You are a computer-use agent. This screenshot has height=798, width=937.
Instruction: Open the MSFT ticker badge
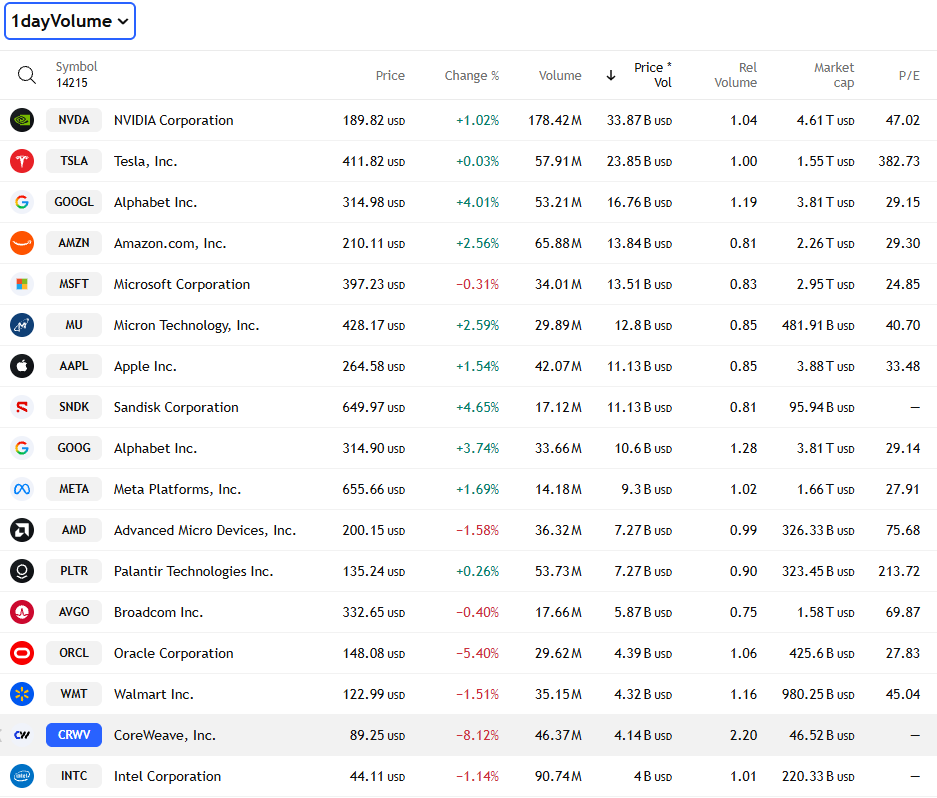(x=74, y=284)
